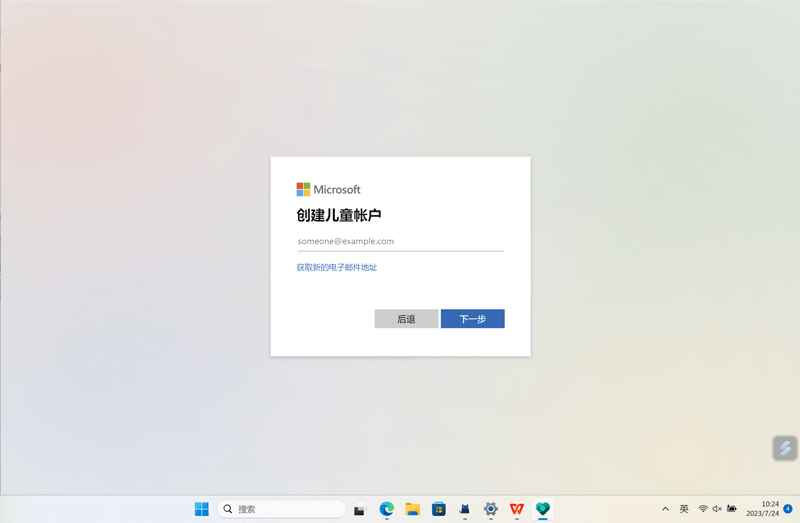Click the Family Safety heart taskbar icon
The image size is (800, 523).
point(543,509)
